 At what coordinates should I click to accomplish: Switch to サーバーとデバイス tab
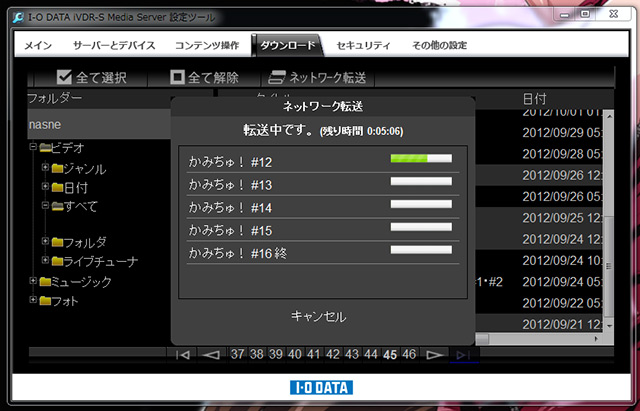click(114, 45)
